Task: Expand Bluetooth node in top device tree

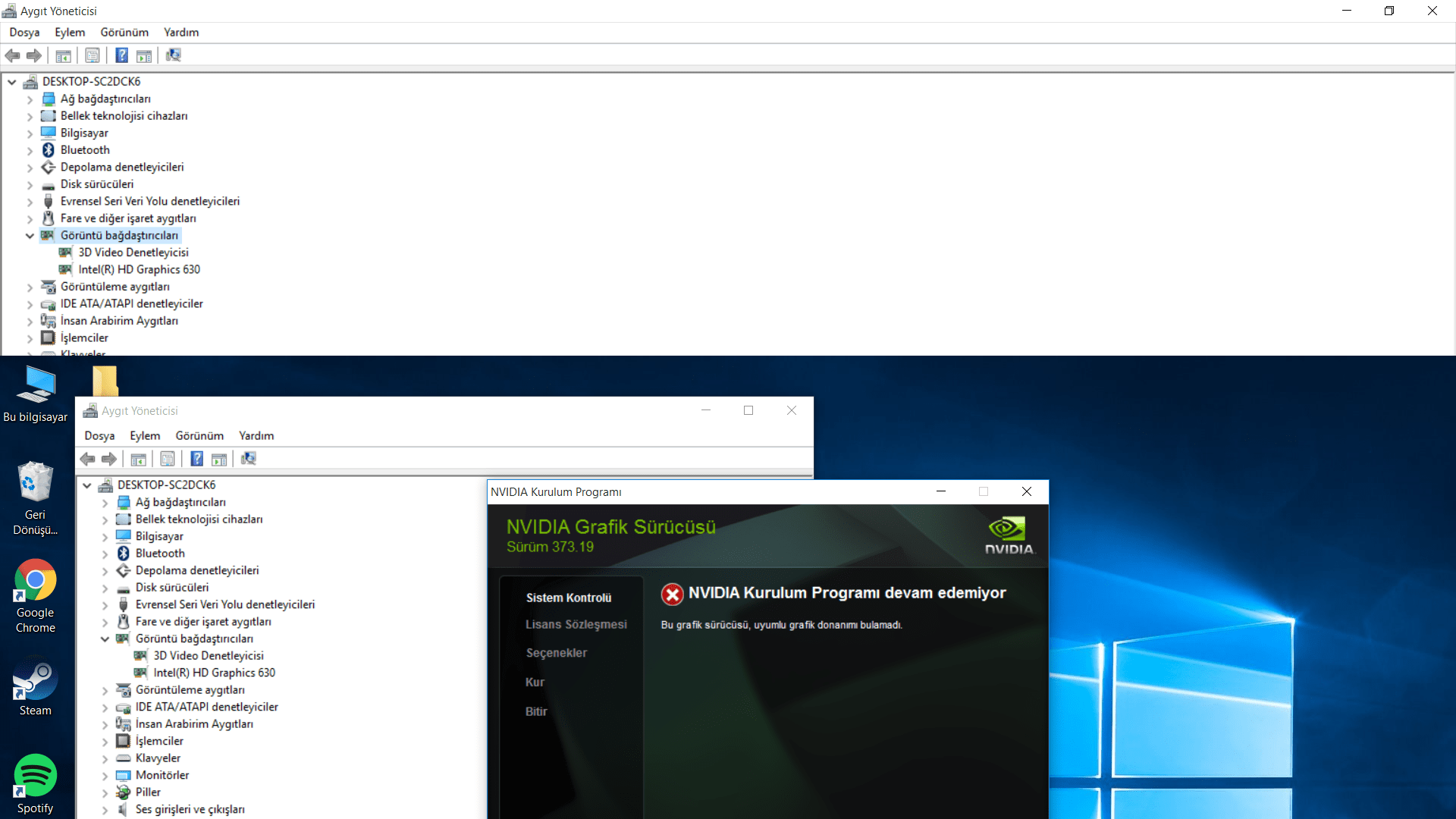Action: pyautogui.click(x=30, y=151)
